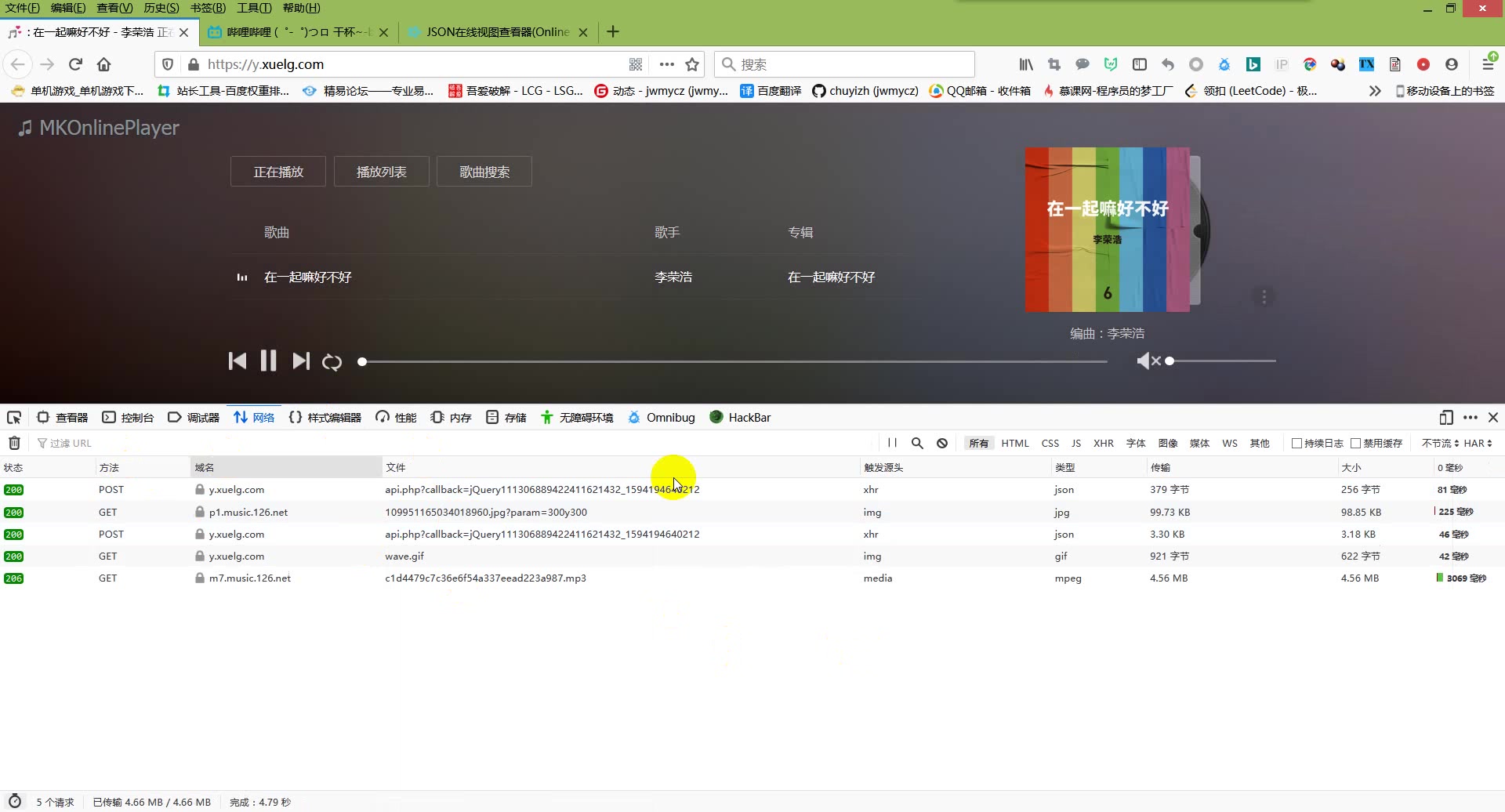This screenshot has width=1505, height=812.
Task: Bookmark this page with star
Action: (692, 64)
